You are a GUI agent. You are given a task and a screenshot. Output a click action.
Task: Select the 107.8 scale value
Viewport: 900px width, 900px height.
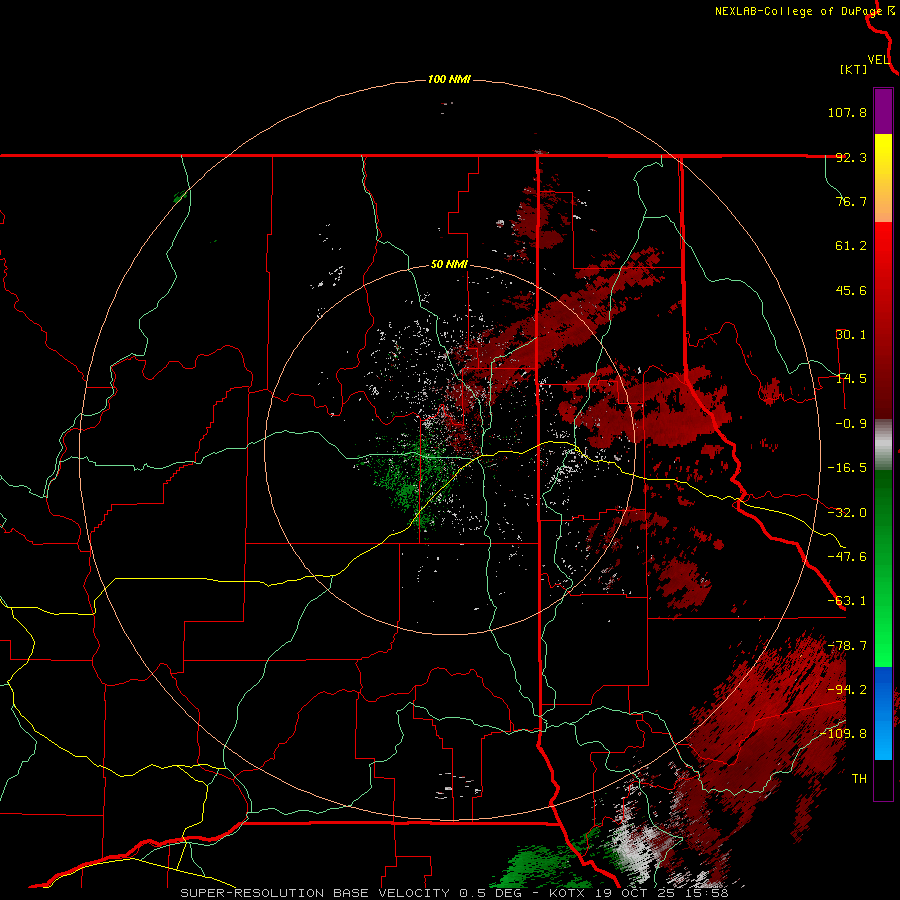[x=847, y=112]
